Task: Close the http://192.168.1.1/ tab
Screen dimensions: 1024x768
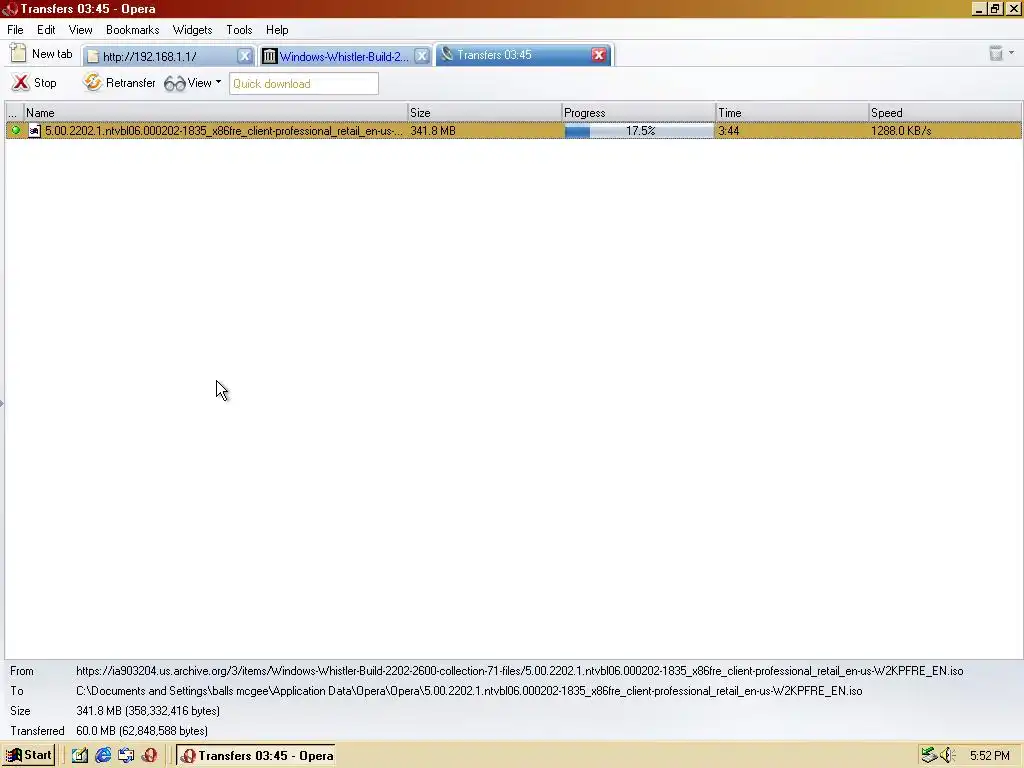Action: (244, 56)
